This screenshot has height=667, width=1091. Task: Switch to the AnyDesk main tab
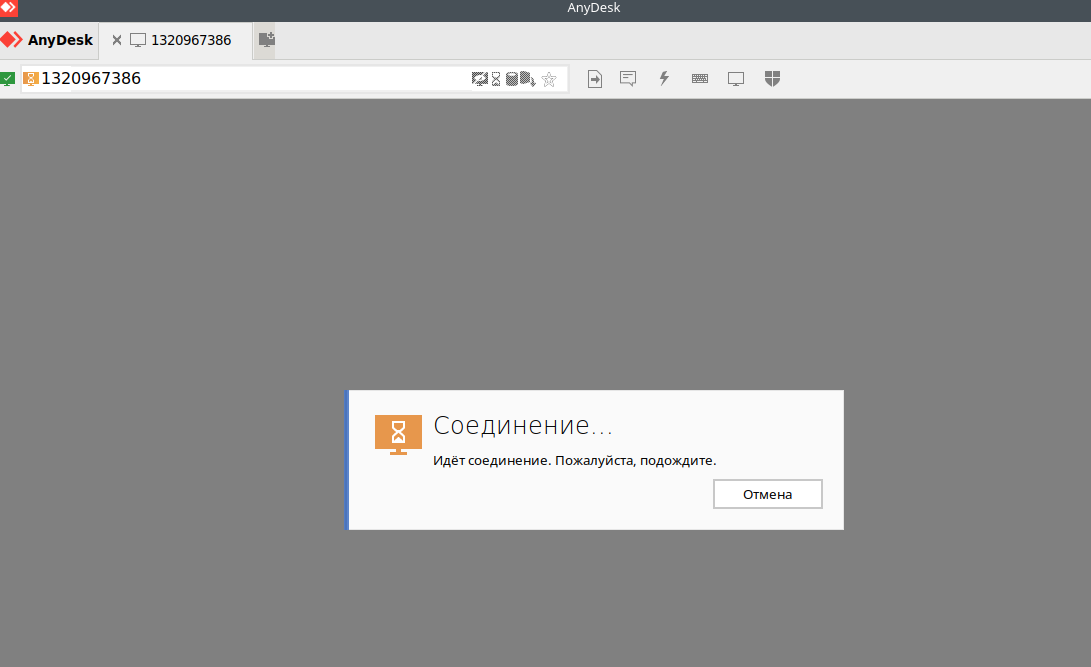point(48,40)
